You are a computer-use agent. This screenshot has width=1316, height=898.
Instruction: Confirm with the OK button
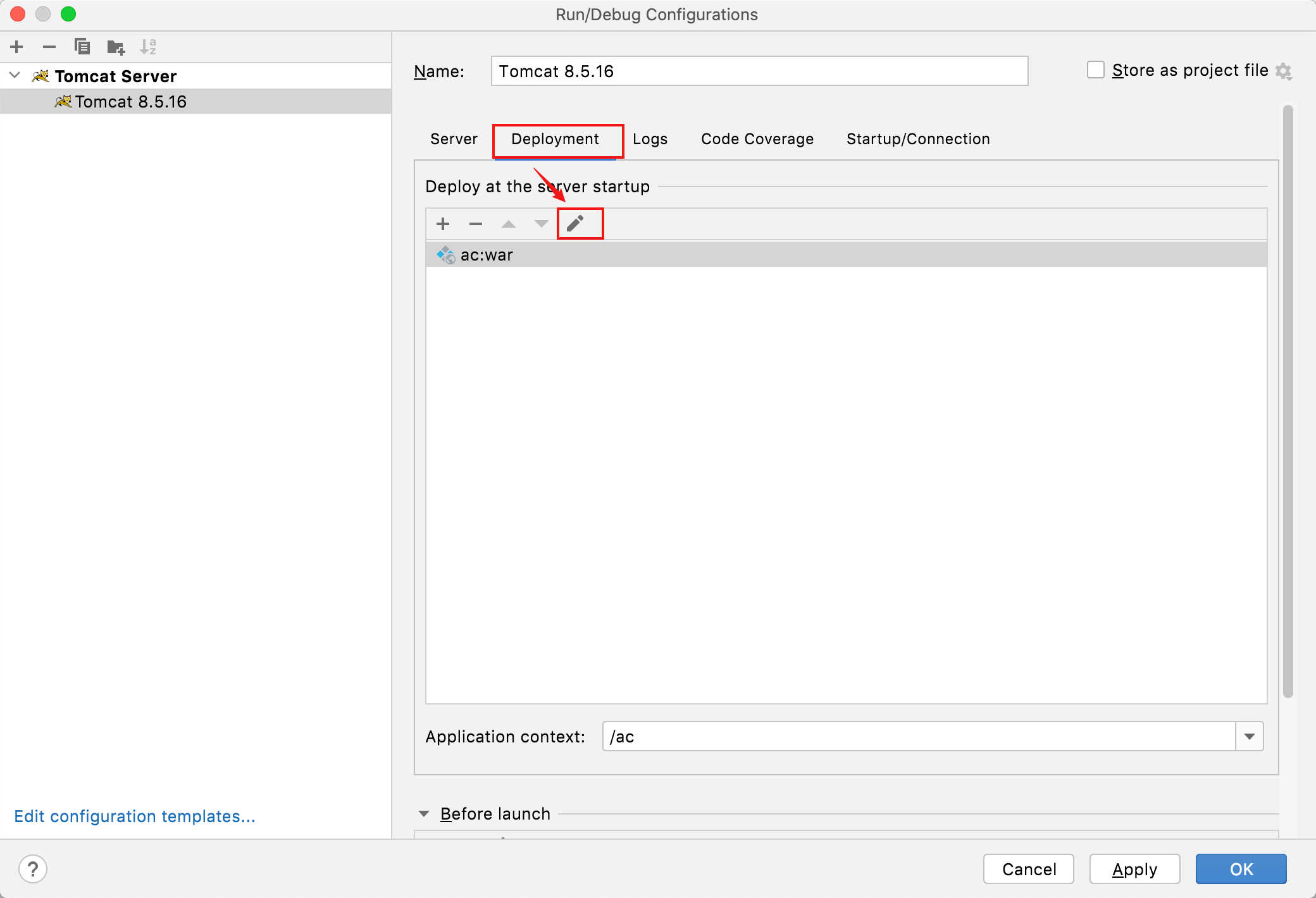point(1241,869)
